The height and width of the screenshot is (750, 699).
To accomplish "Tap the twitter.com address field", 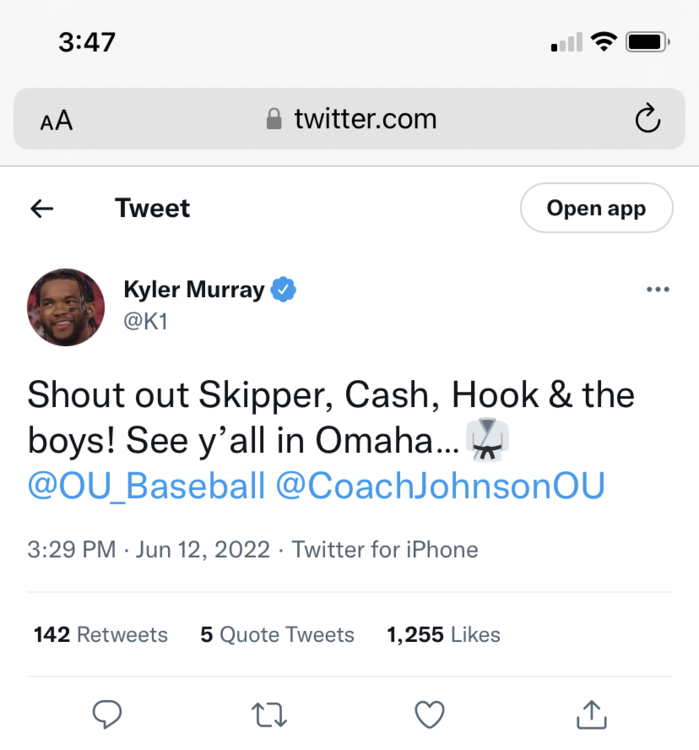I will tap(365, 120).
